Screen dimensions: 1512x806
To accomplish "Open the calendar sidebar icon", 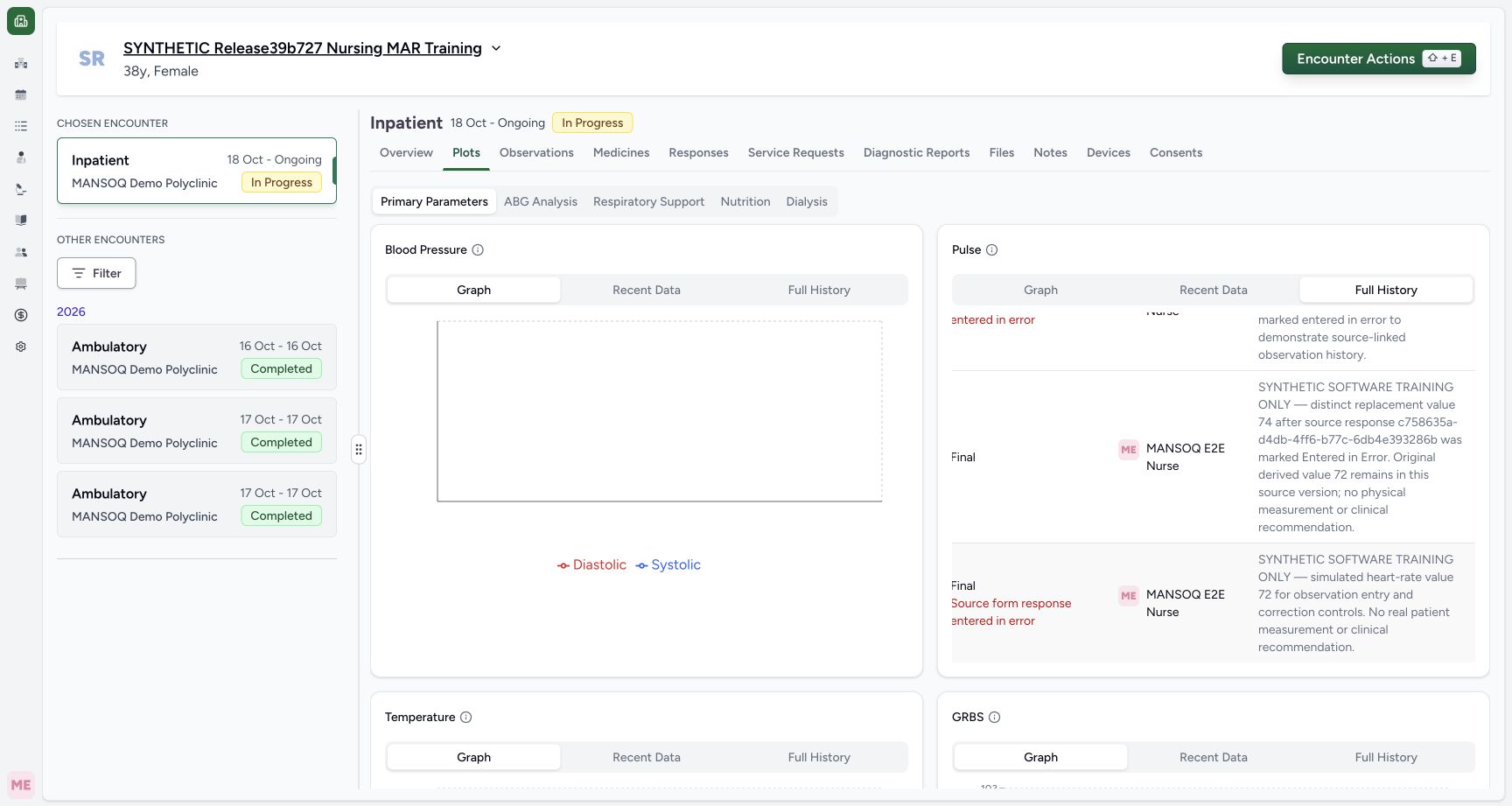I will point(21,95).
